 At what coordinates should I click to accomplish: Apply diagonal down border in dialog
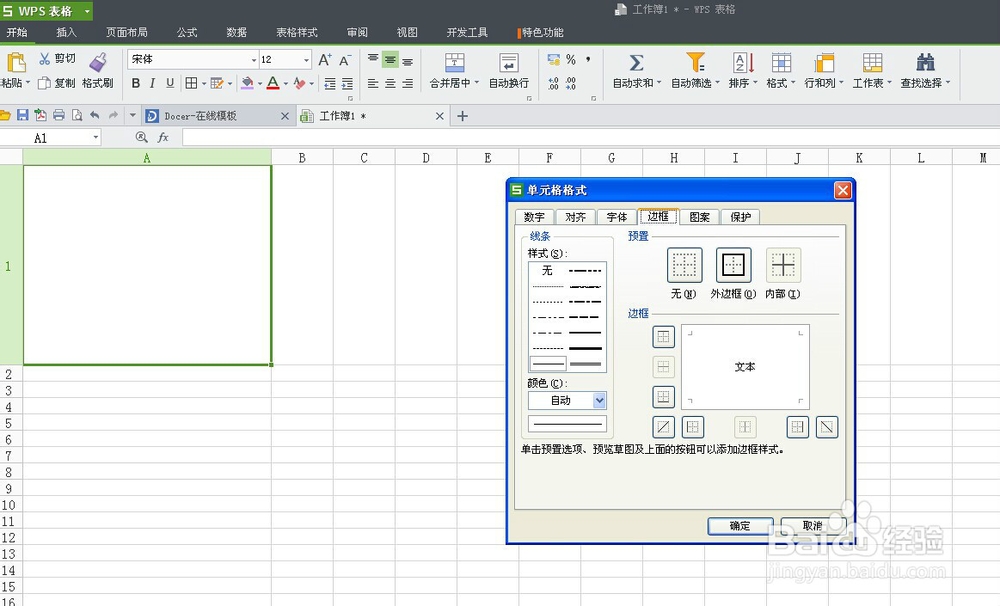(827, 427)
